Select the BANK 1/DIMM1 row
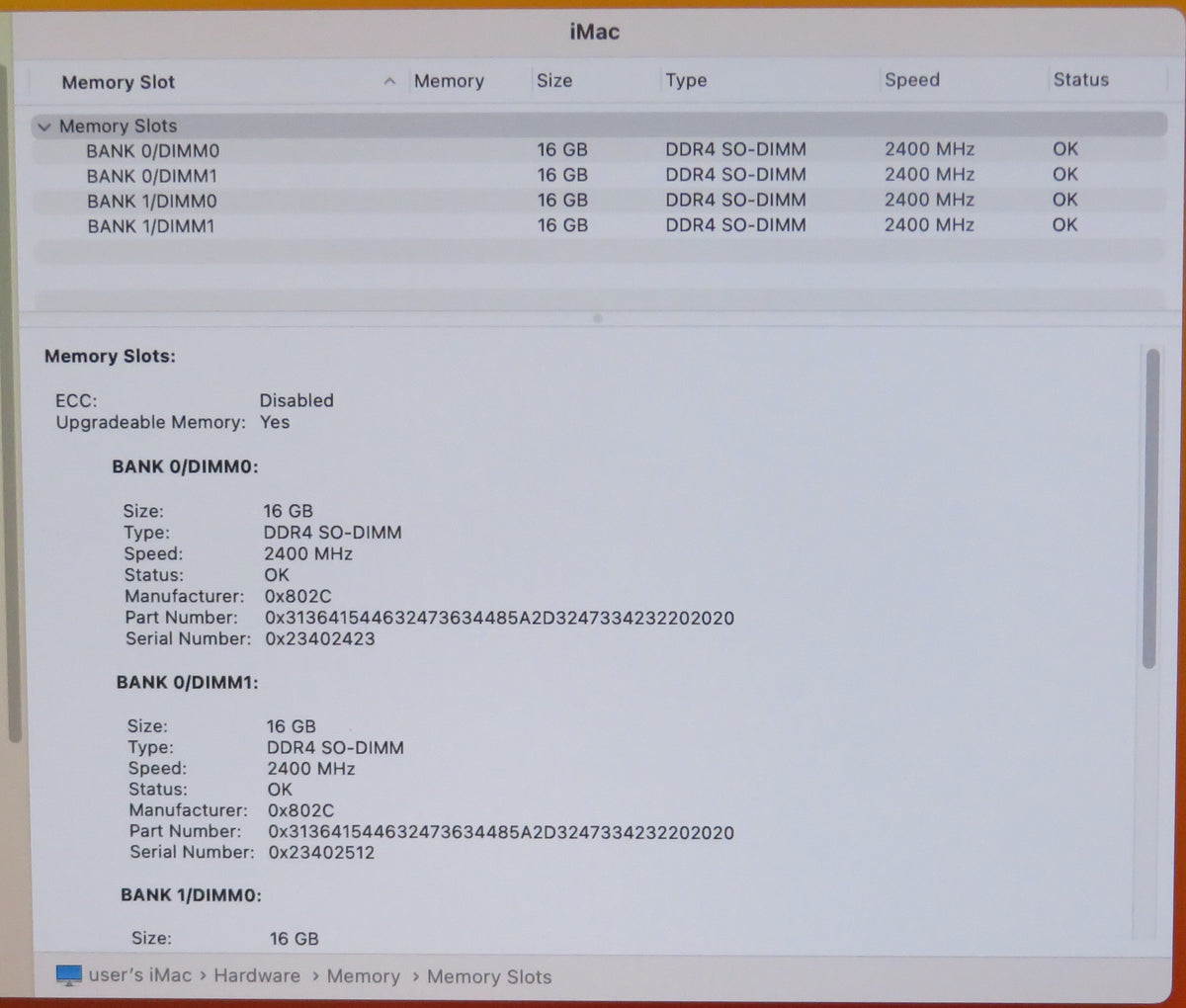Image resolution: width=1186 pixels, height=1008 pixels. [599, 225]
